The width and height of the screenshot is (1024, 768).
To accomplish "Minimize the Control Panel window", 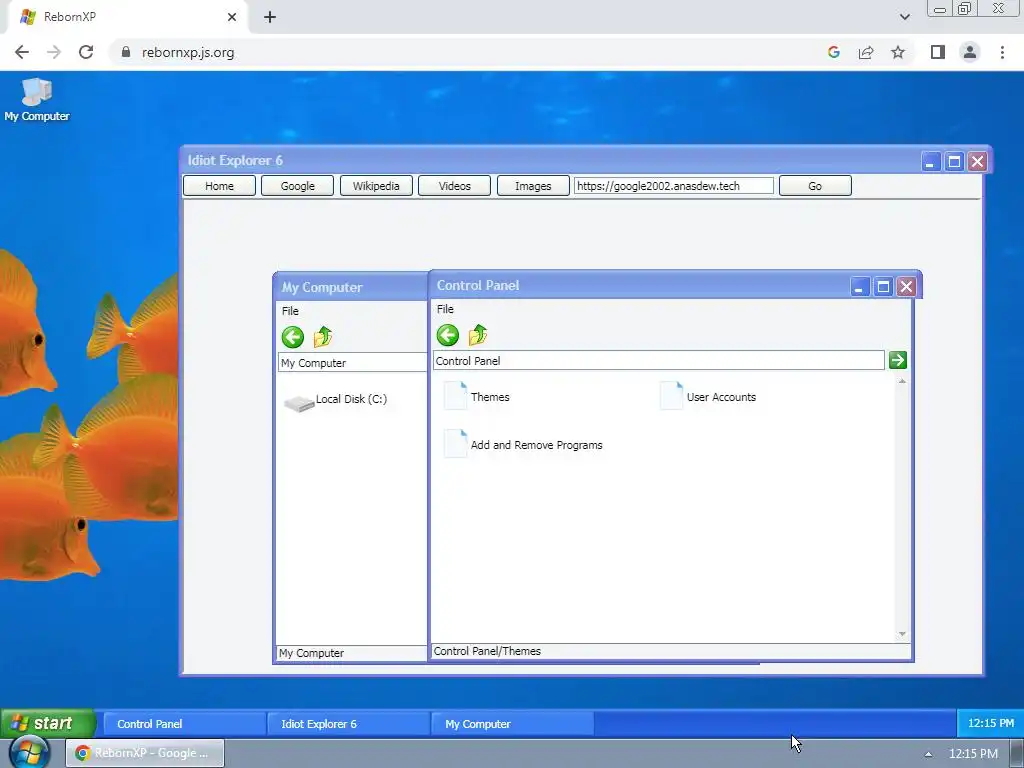I will [860, 287].
